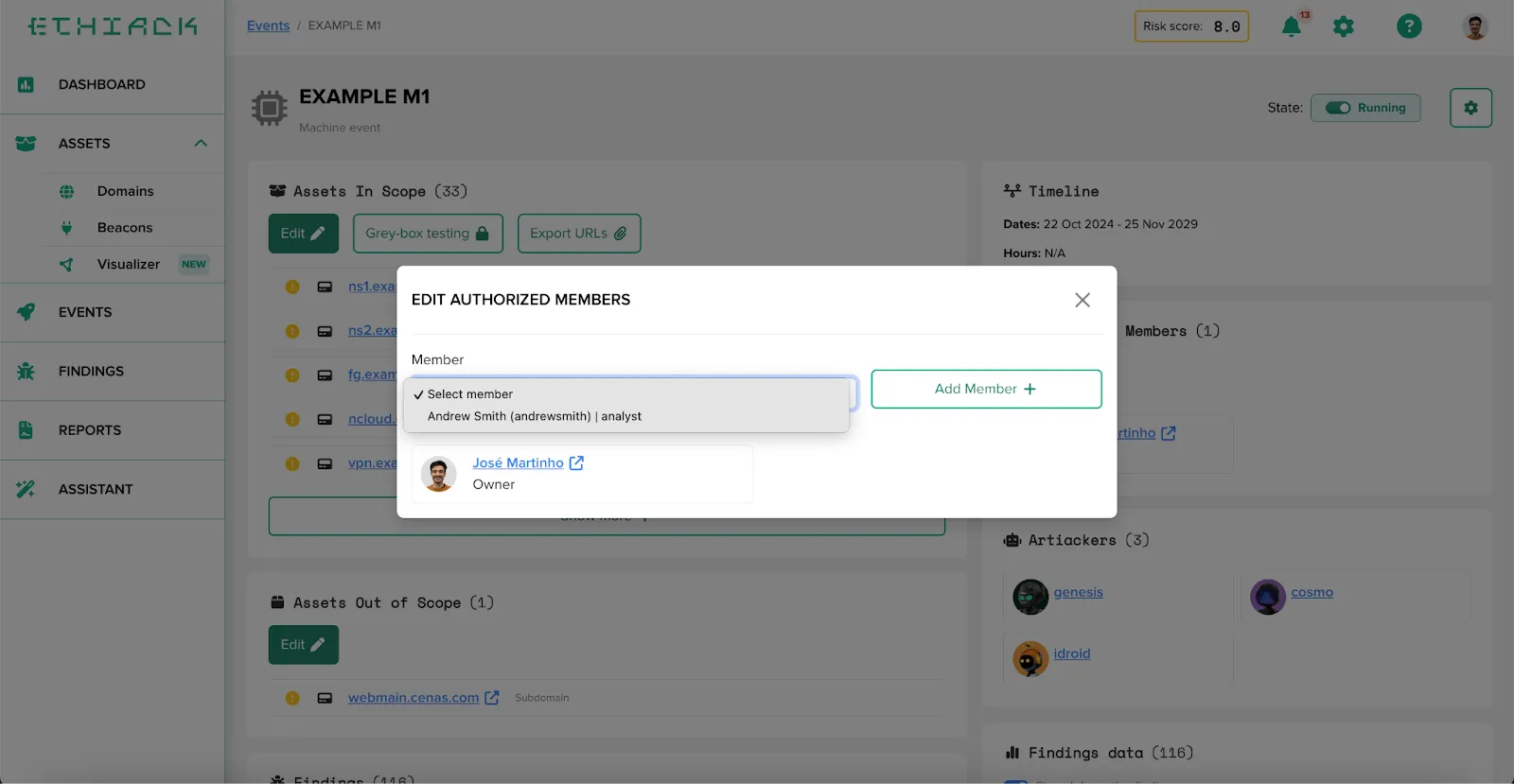The image size is (1514, 784).
Task: Click the Add Member button
Action: 986,389
